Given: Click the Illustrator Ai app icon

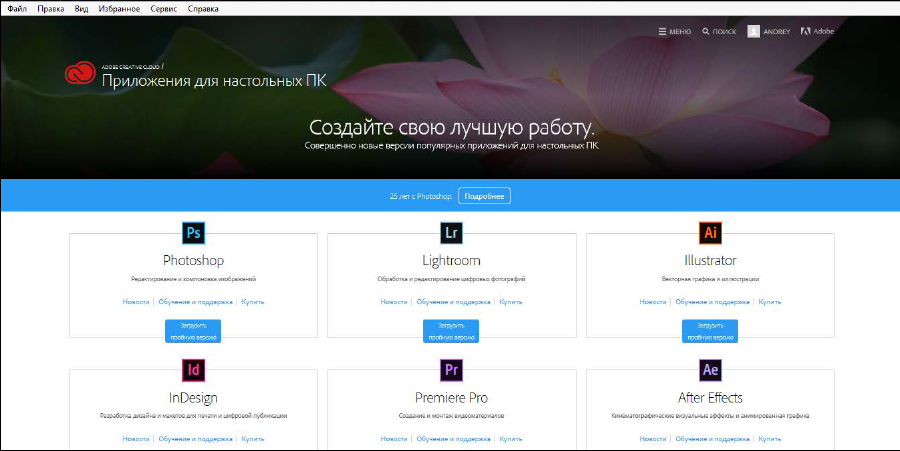Looking at the screenshot, I should click(x=710, y=232).
